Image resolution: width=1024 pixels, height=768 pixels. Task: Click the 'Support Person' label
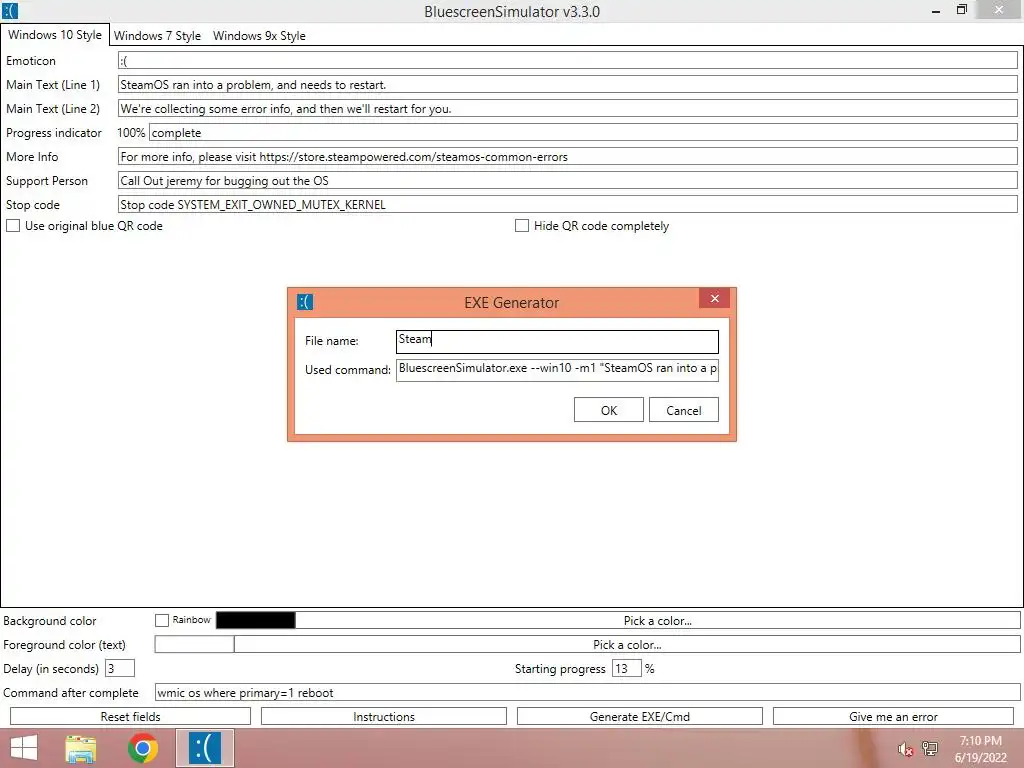click(46, 181)
